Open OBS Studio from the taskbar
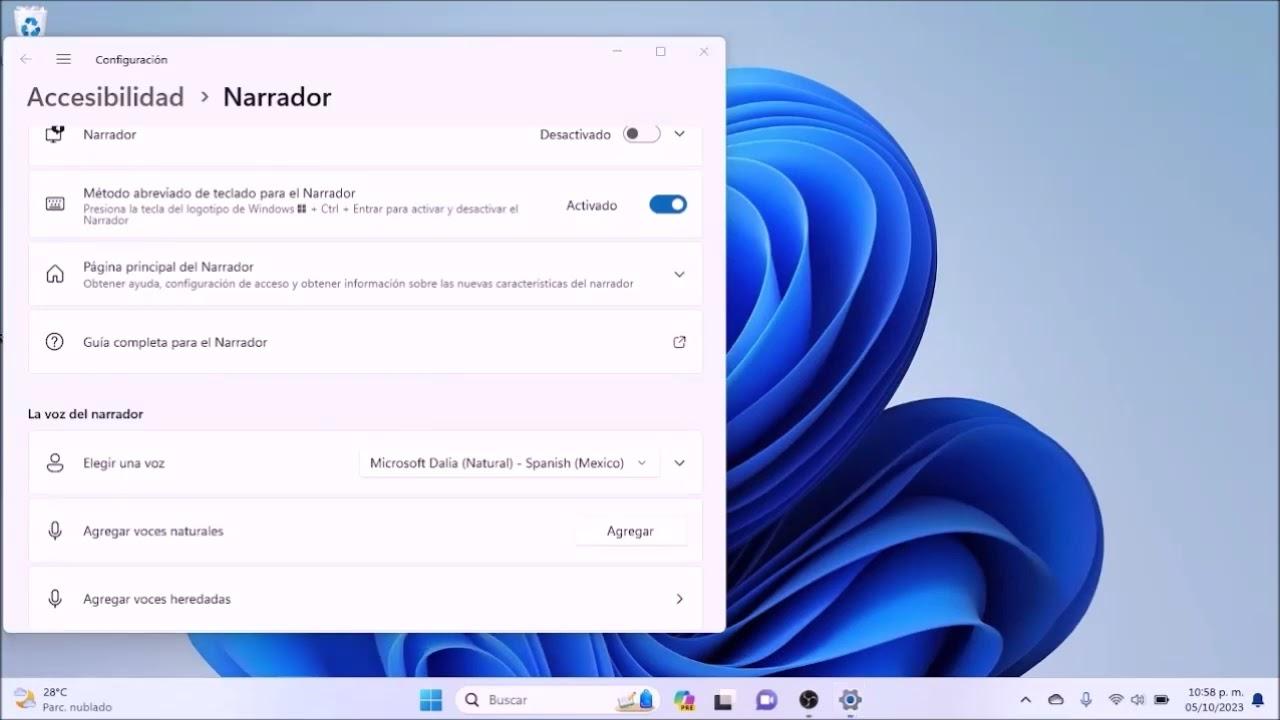Viewport: 1280px width, 720px height. pyautogui.click(x=810, y=700)
